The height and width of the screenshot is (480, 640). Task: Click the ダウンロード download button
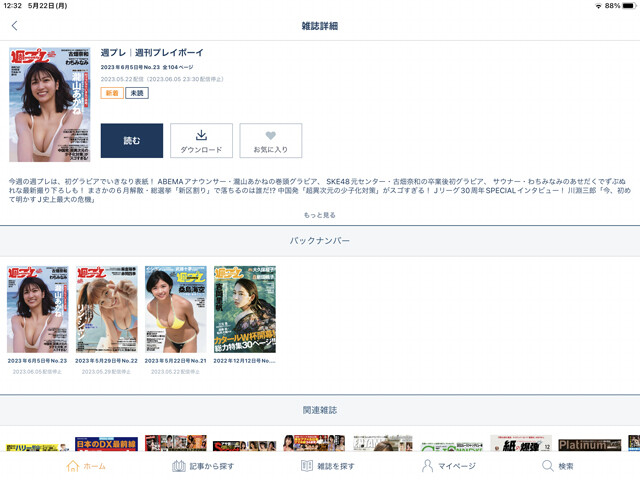click(201, 140)
